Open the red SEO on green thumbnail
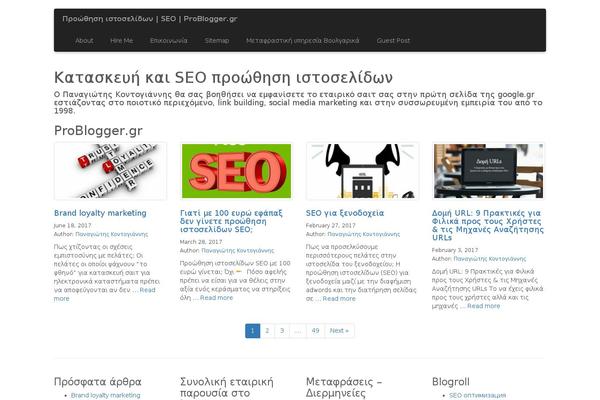 tap(236, 171)
